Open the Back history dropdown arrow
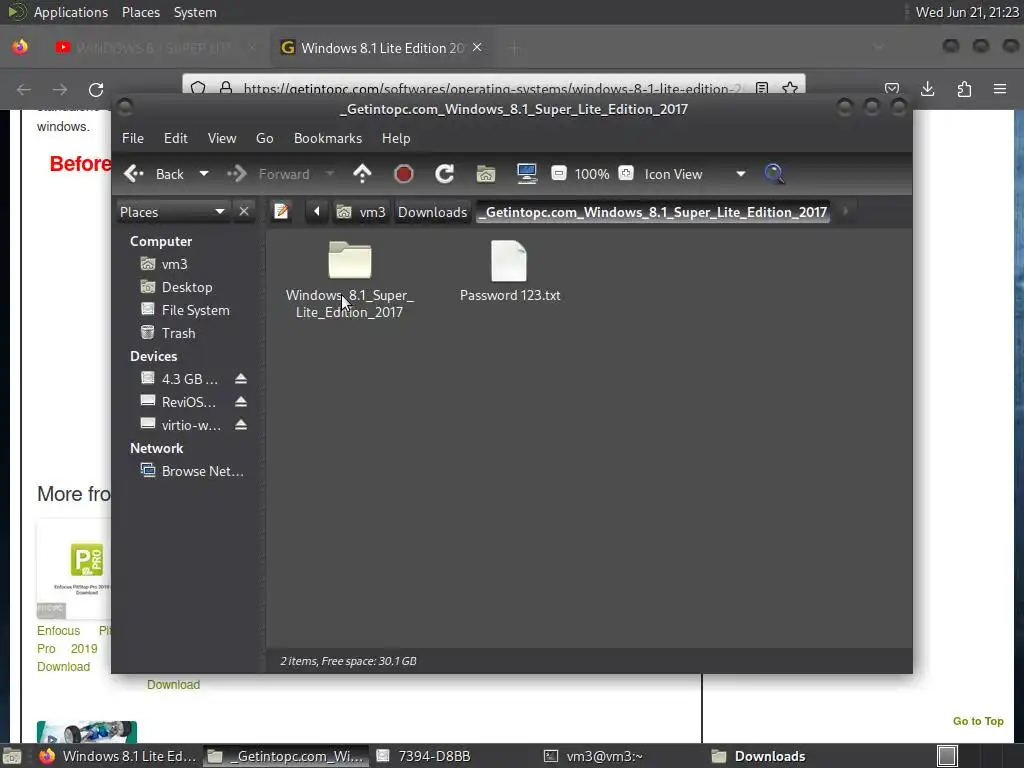Image resolution: width=1024 pixels, height=768 pixels. pos(204,174)
